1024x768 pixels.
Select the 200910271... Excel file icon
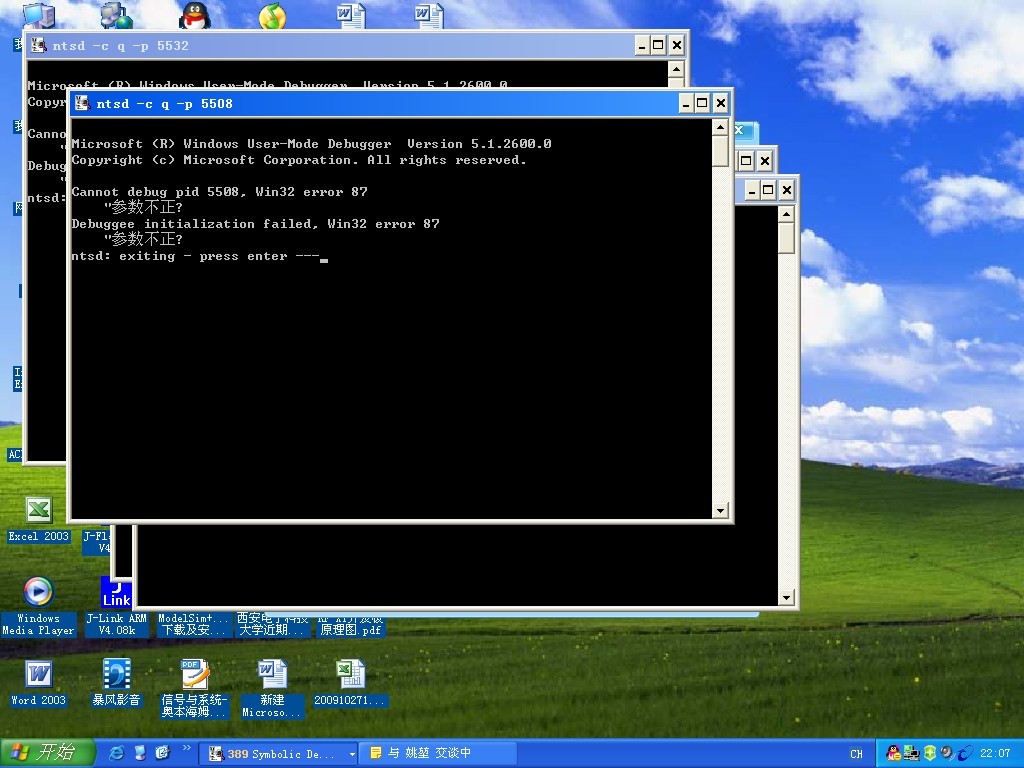[x=351, y=683]
